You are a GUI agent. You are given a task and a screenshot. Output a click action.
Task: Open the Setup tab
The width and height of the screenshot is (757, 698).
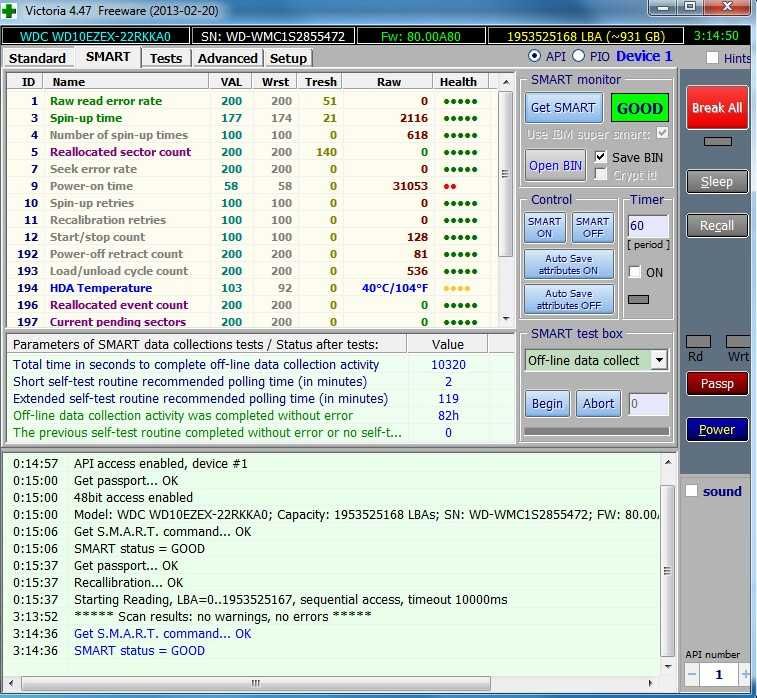[x=288, y=58]
